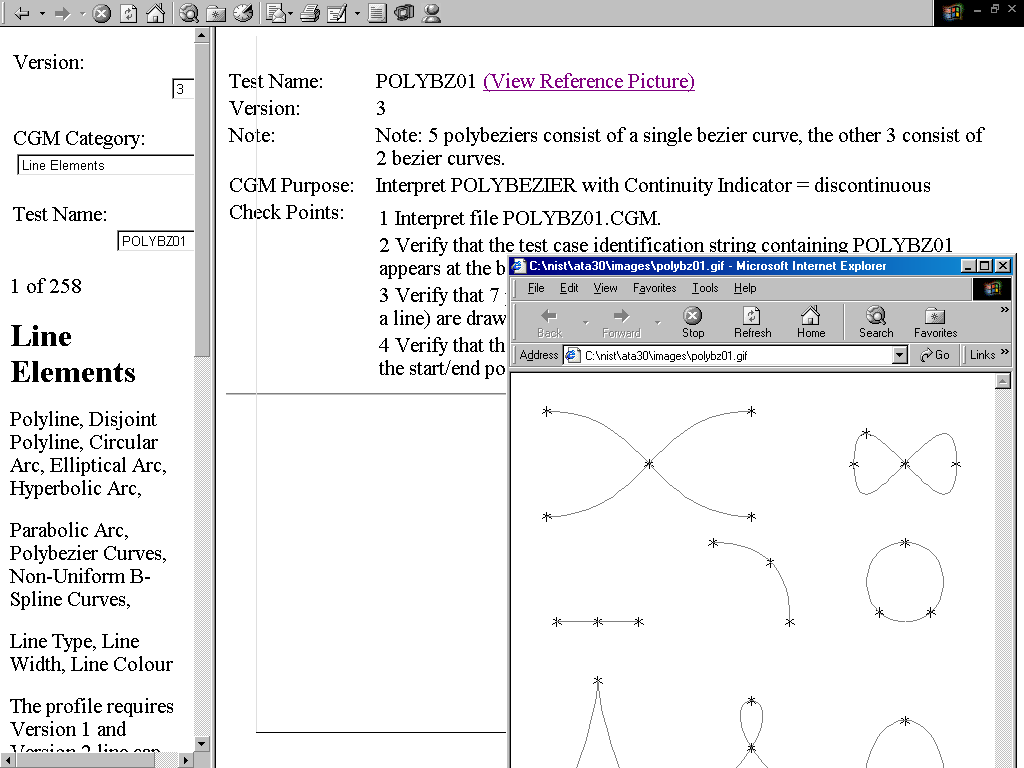Click the labeled Search button in popup window
Image resolution: width=1024 pixels, height=768 pixels.
click(875, 322)
